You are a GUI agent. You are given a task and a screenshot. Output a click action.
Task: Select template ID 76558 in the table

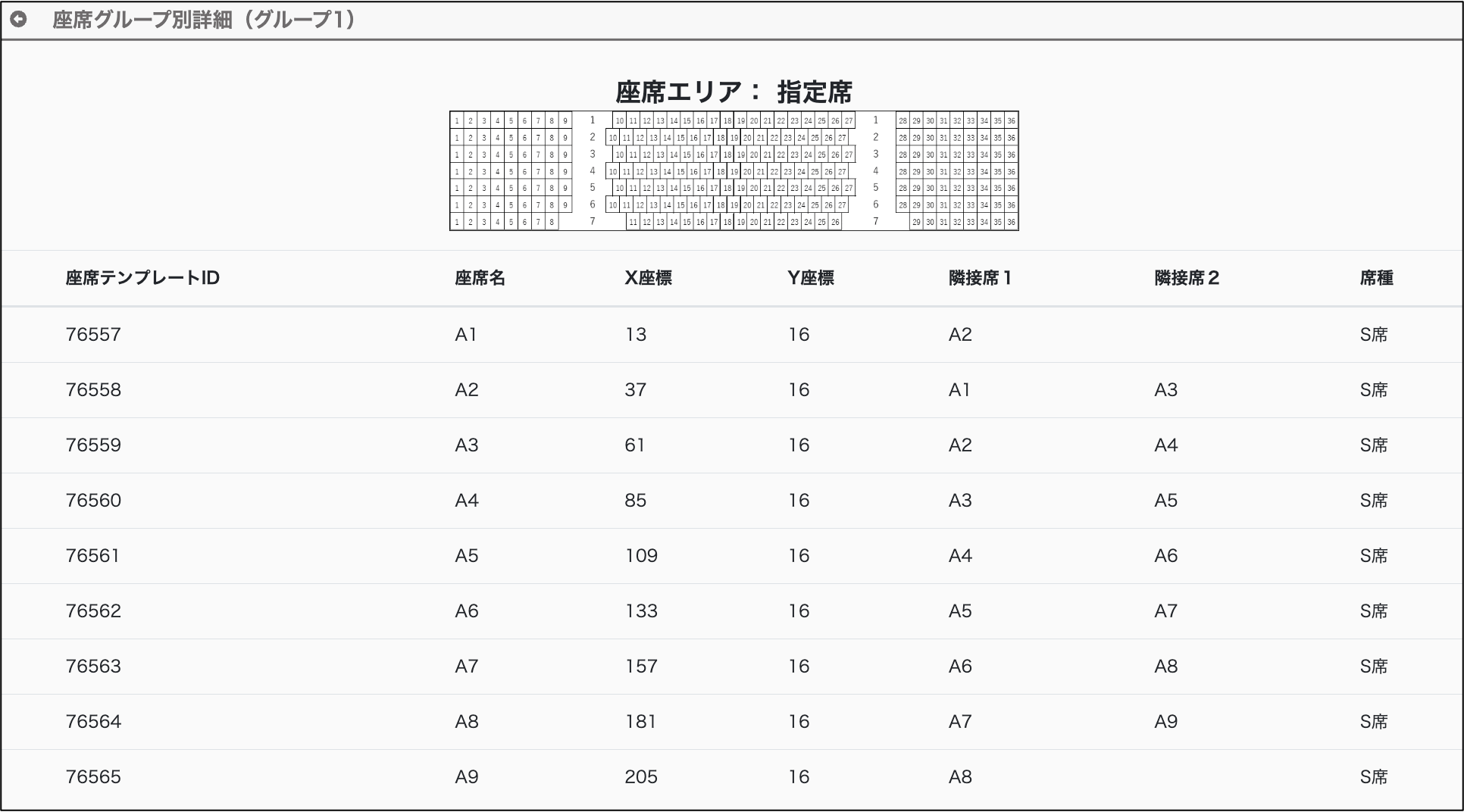(x=93, y=390)
